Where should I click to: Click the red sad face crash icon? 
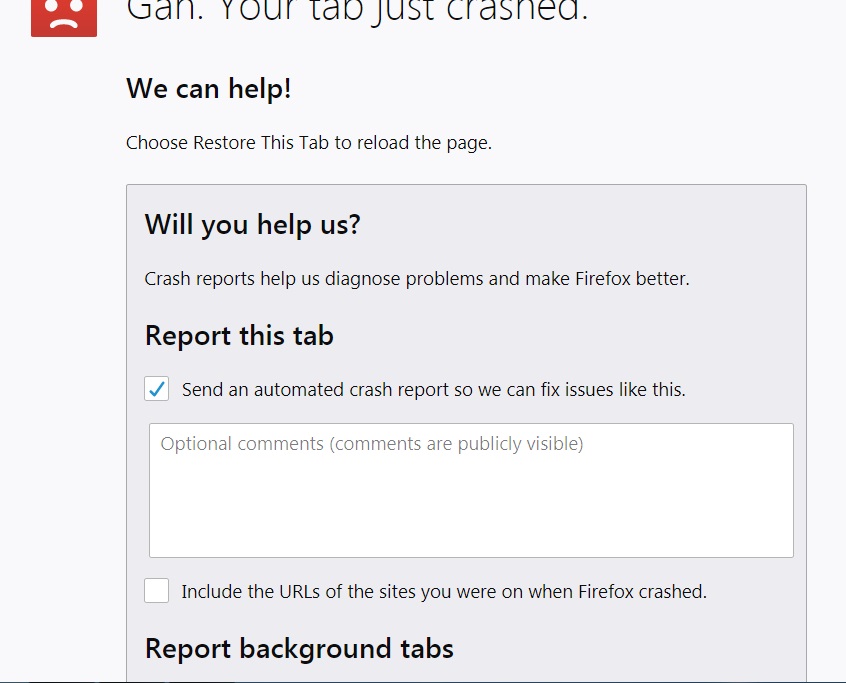pyautogui.click(x=64, y=15)
